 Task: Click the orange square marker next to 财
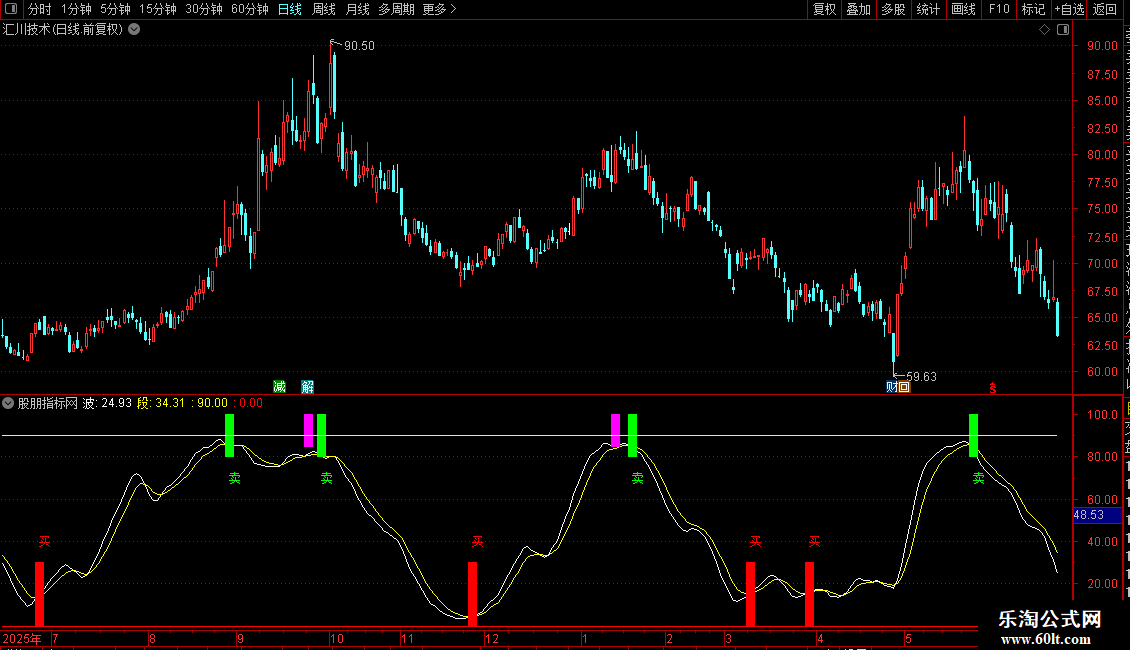[904, 387]
